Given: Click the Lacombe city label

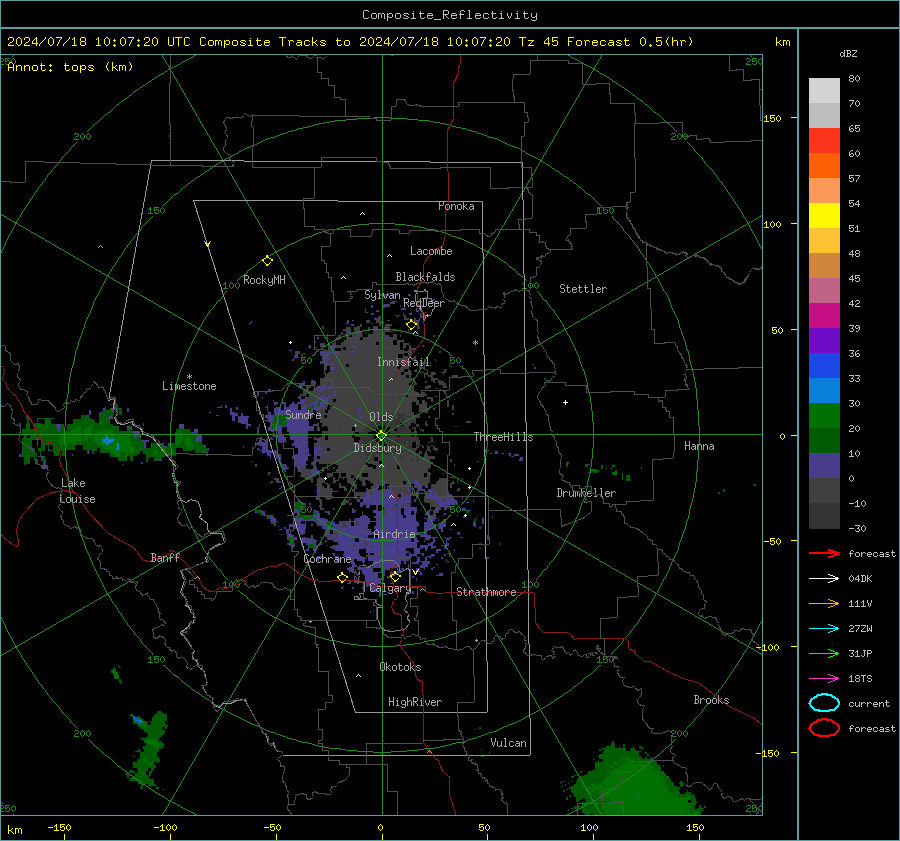Looking at the screenshot, I should pos(431,251).
